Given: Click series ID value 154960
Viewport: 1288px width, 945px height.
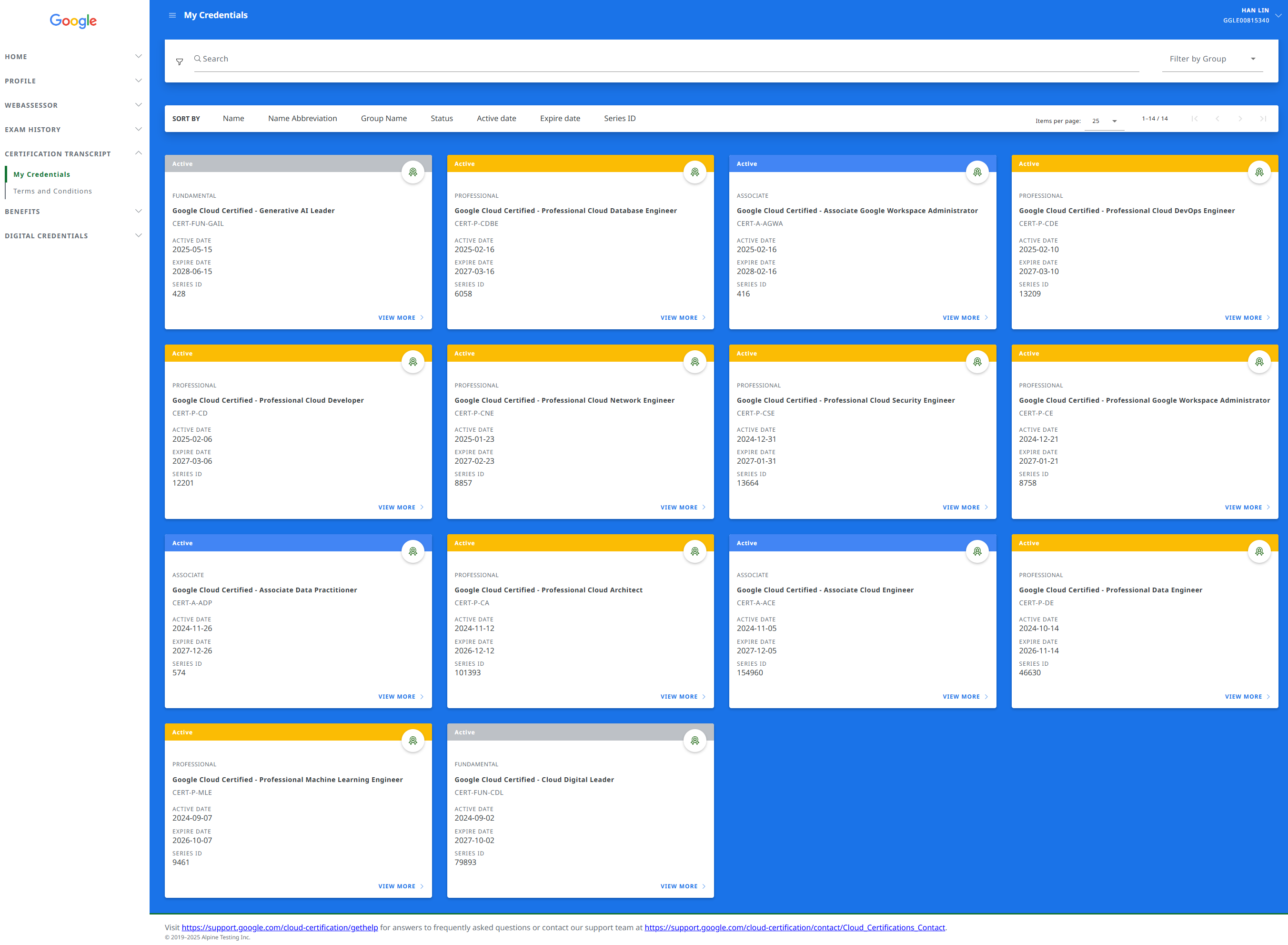Looking at the screenshot, I should 749,673.
